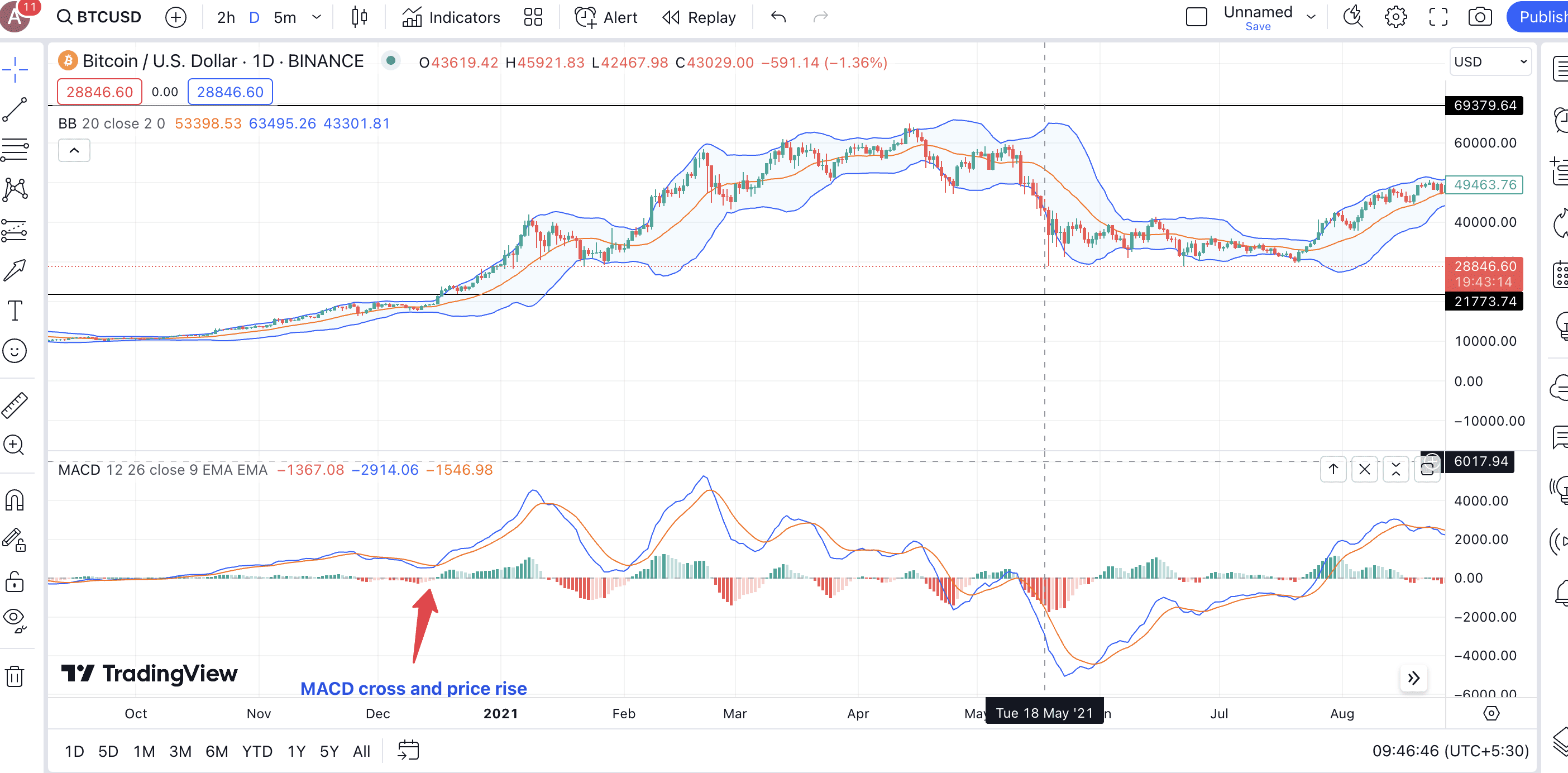The image size is (1568, 773).
Task: Open the candlestick chart style selector
Action: 359,17
